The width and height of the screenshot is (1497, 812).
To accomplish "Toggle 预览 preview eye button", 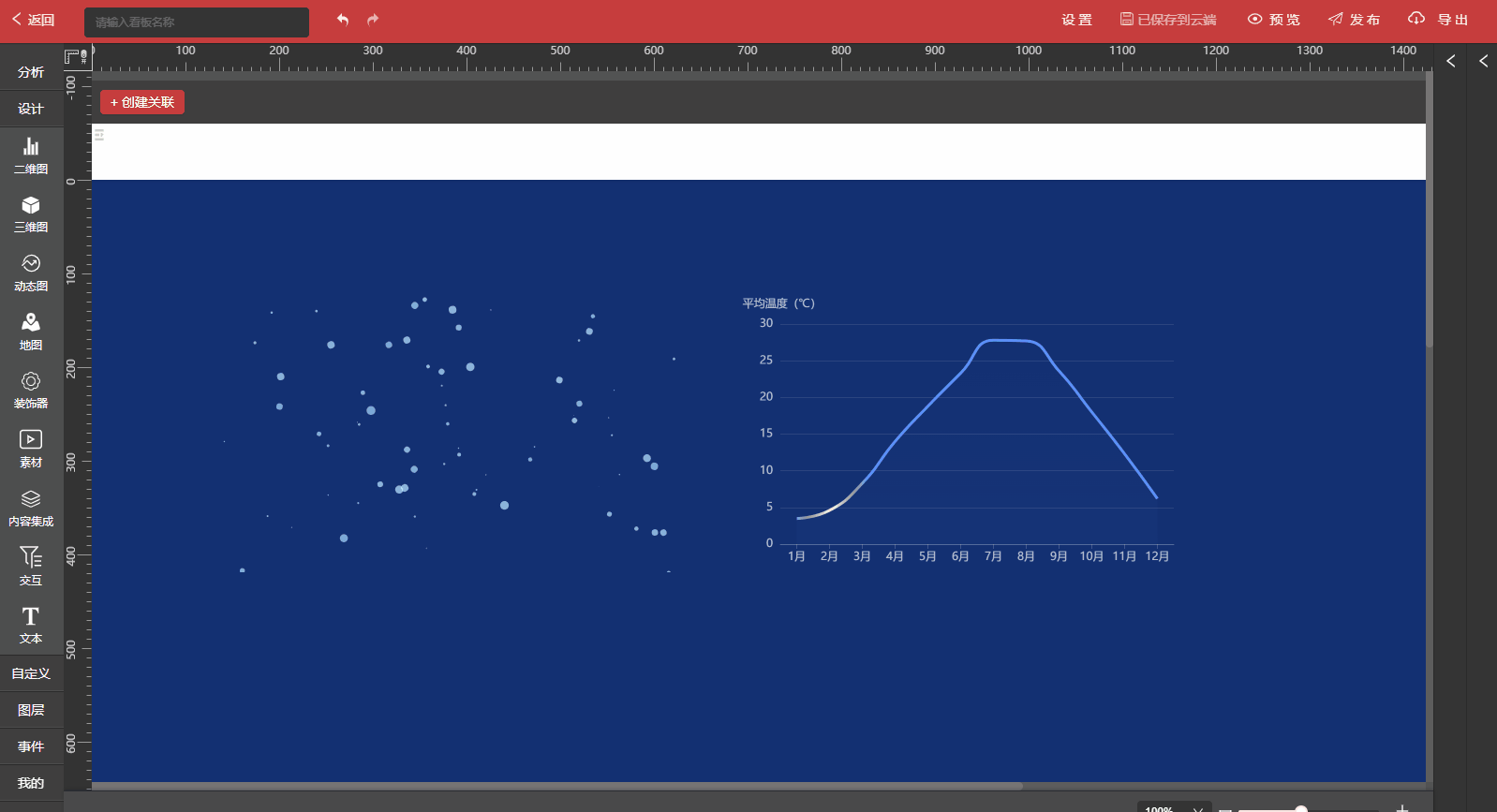I will 1274,20.
